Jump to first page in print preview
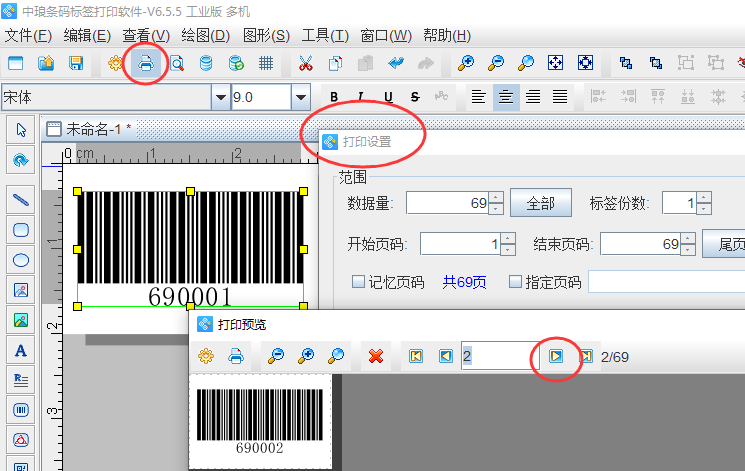Screen dimensions: 745x471 tap(416, 356)
